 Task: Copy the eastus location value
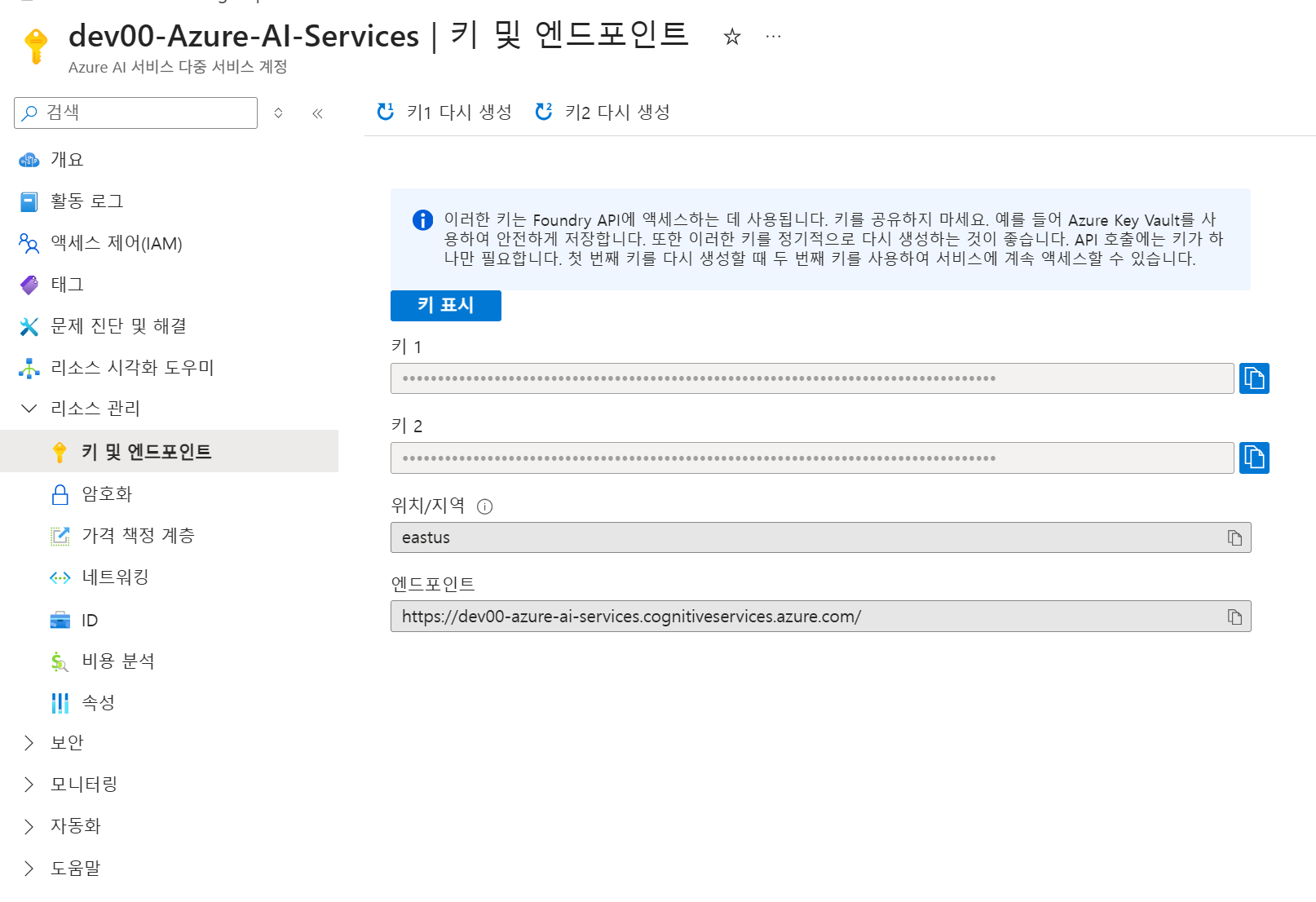coord(1234,537)
